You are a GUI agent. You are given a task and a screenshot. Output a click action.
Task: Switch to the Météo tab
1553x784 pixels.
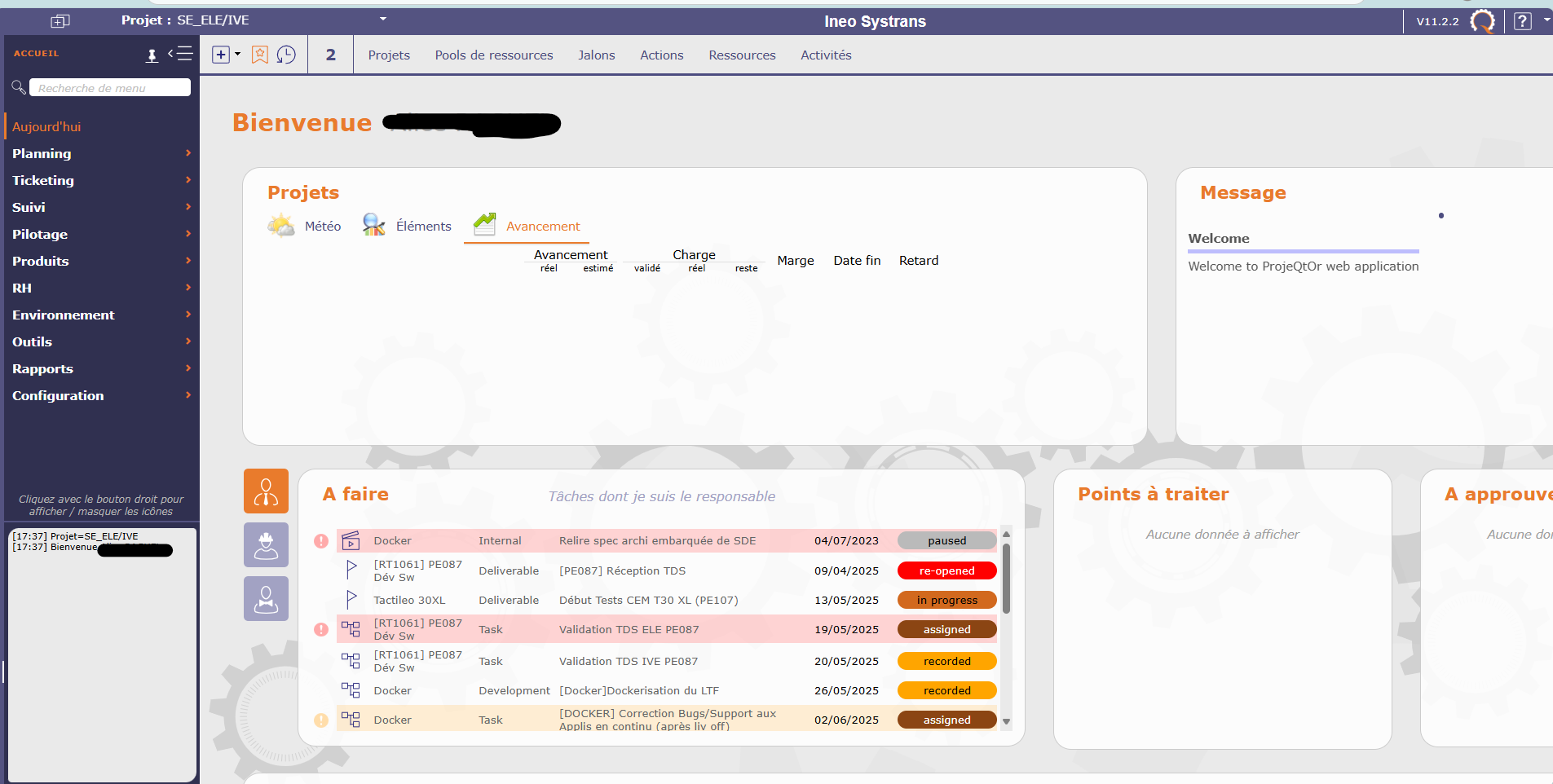305,226
